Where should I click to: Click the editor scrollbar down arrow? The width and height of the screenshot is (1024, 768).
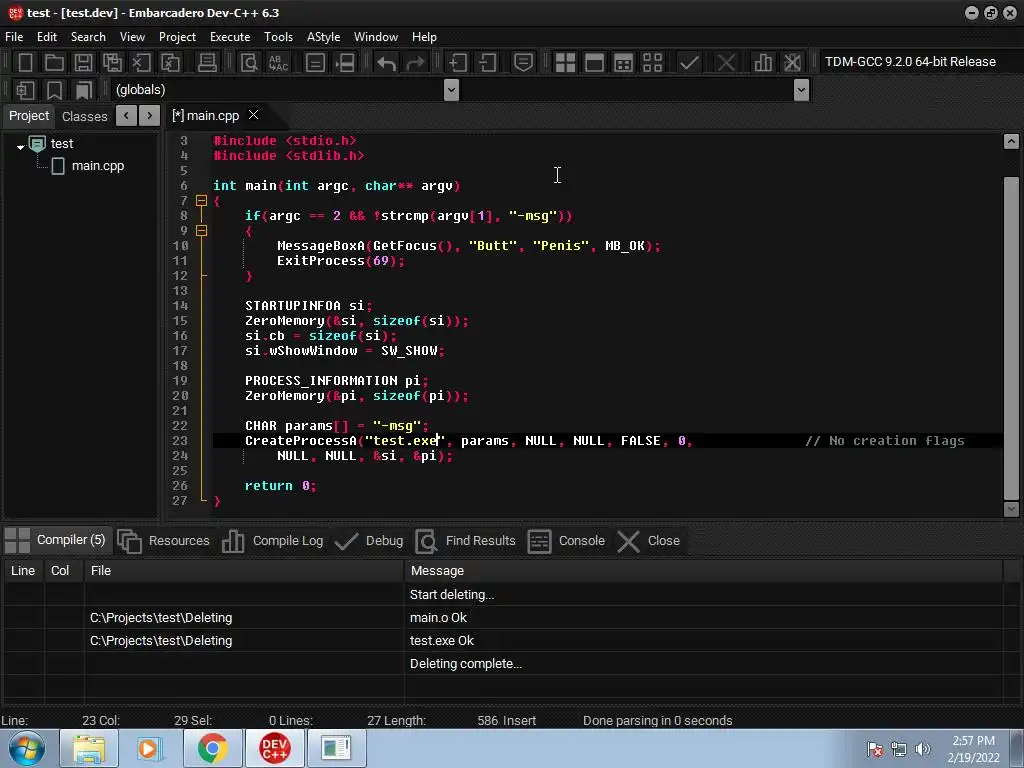point(1011,509)
